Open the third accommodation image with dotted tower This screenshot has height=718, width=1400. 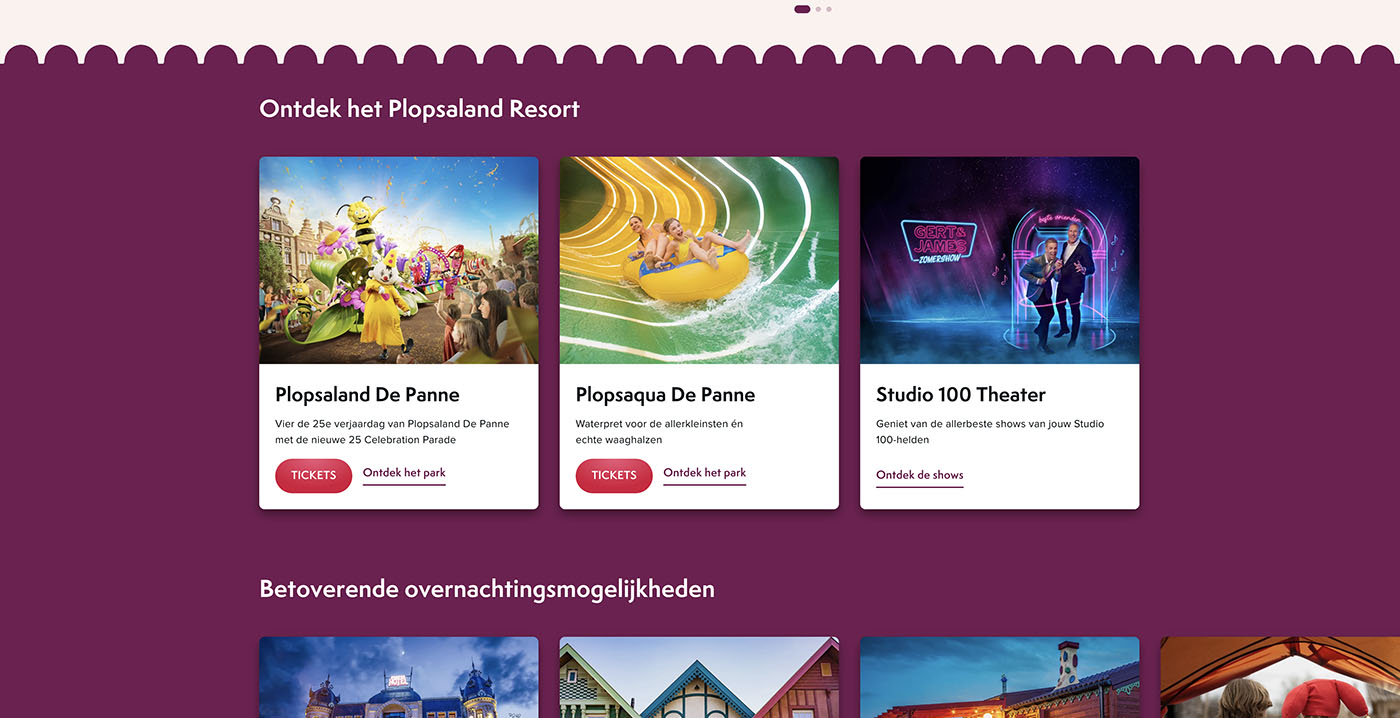1000,677
